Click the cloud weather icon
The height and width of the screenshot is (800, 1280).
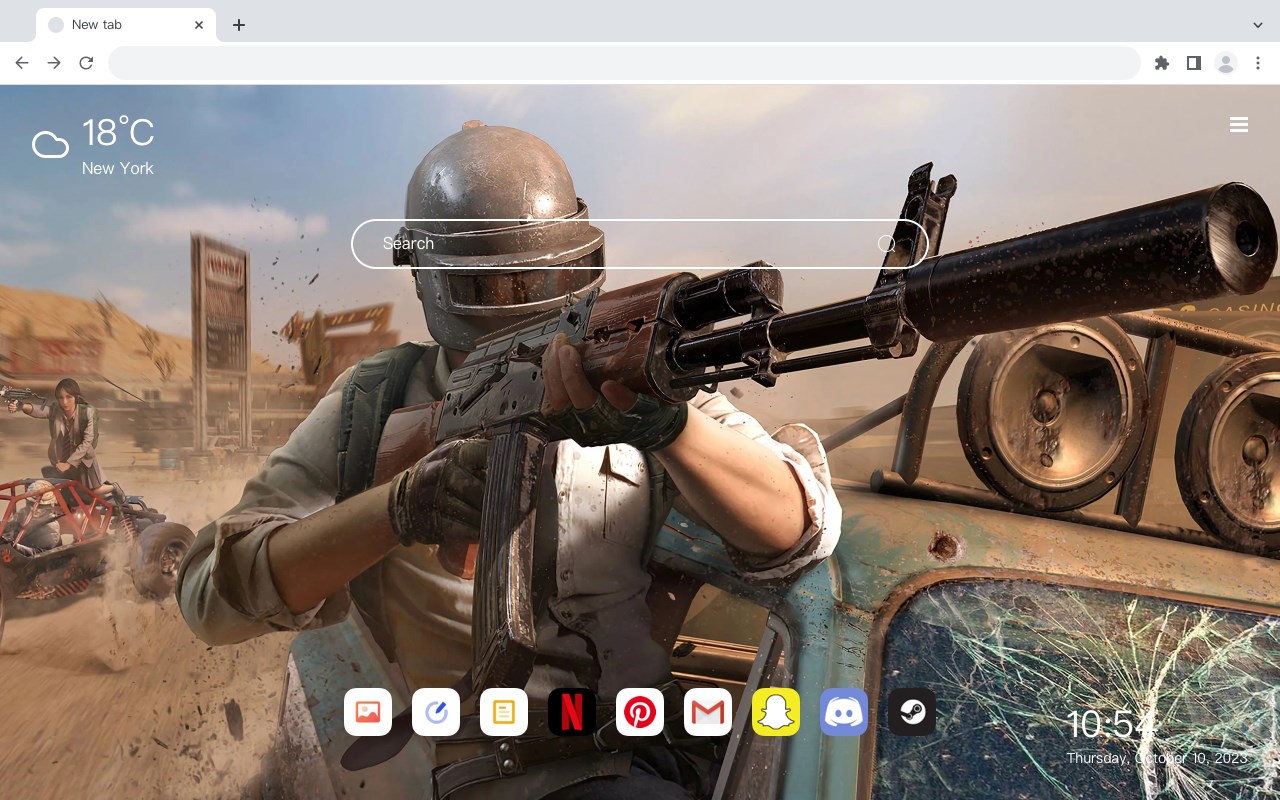[50, 145]
